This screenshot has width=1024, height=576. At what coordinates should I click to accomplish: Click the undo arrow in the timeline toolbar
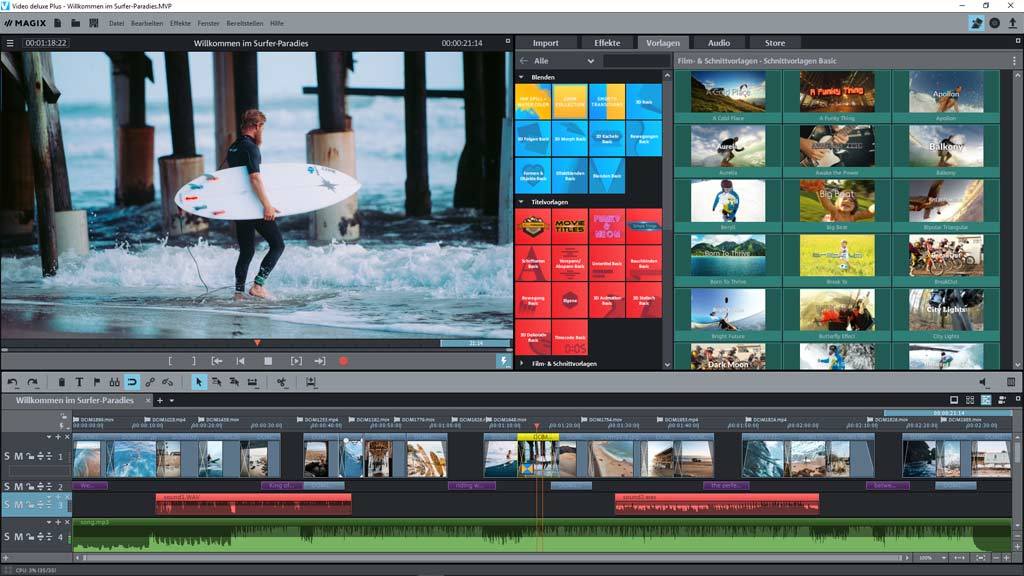coord(13,382)
